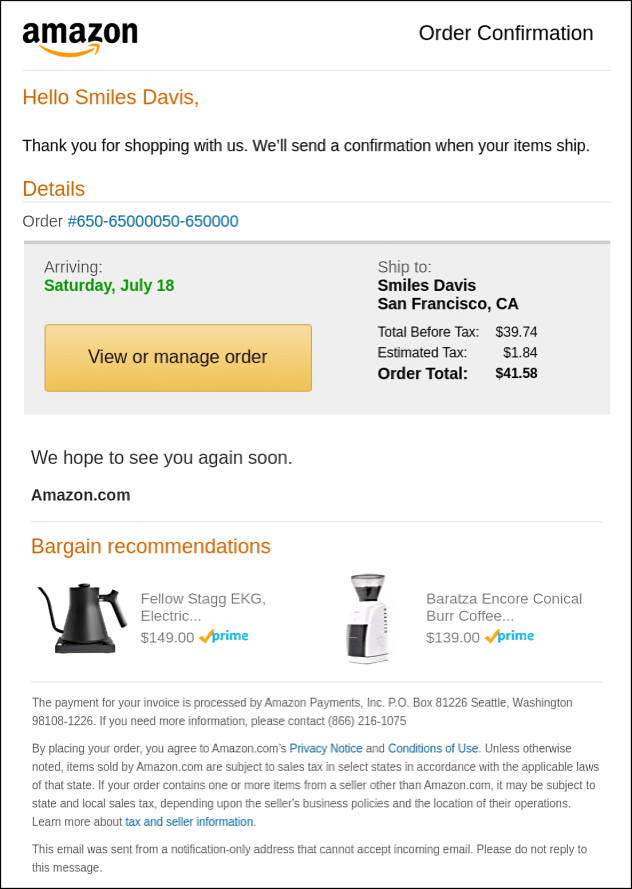The height and width of the screenshot is (889, 632).
Task: Click the Order Total amount $41.58
Action: [516, 373]
